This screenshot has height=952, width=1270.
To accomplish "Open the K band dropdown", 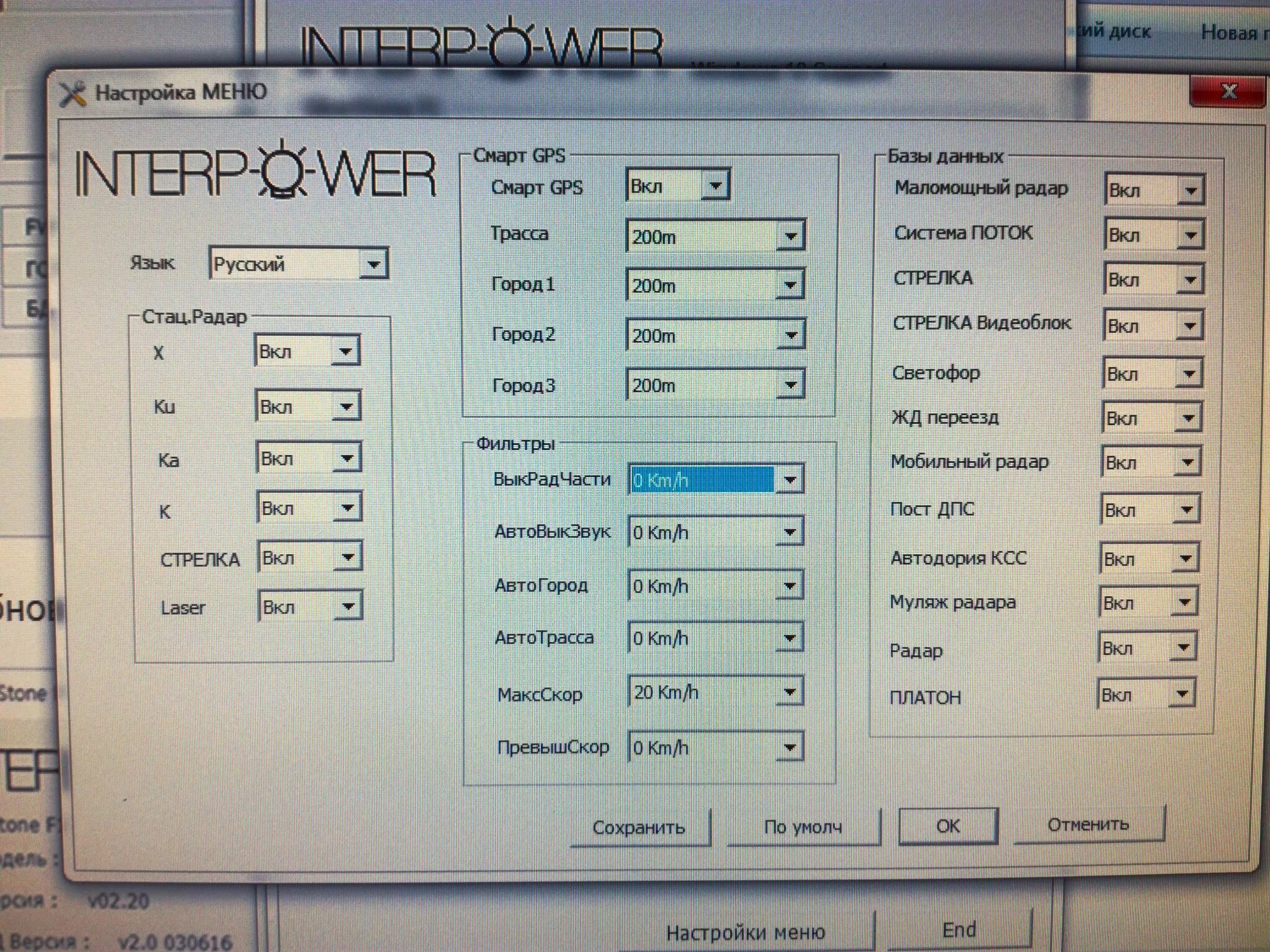I will click(x=309, y=508).
